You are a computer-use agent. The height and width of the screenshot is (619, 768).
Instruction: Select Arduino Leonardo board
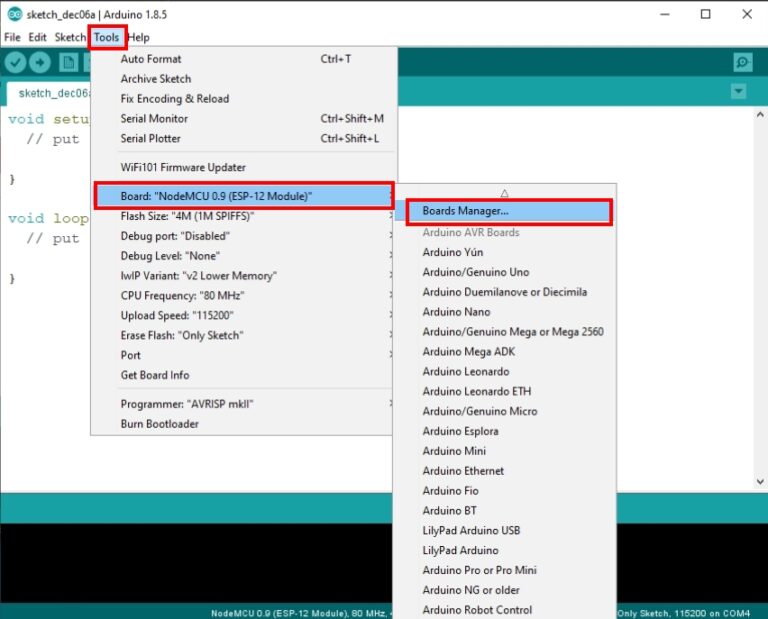pyautogui.click(x=505, y=372)
